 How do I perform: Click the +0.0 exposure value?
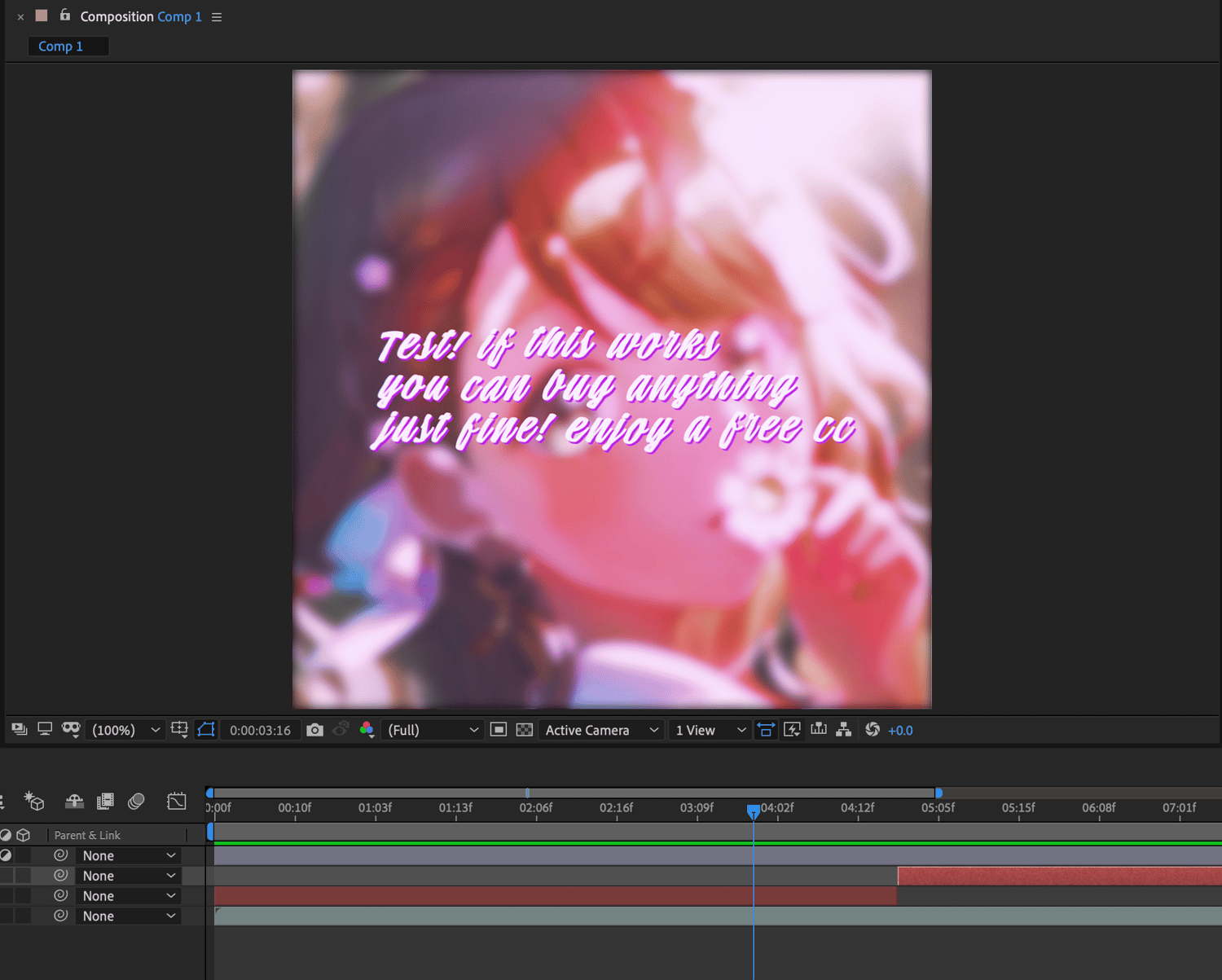point(900,731)
